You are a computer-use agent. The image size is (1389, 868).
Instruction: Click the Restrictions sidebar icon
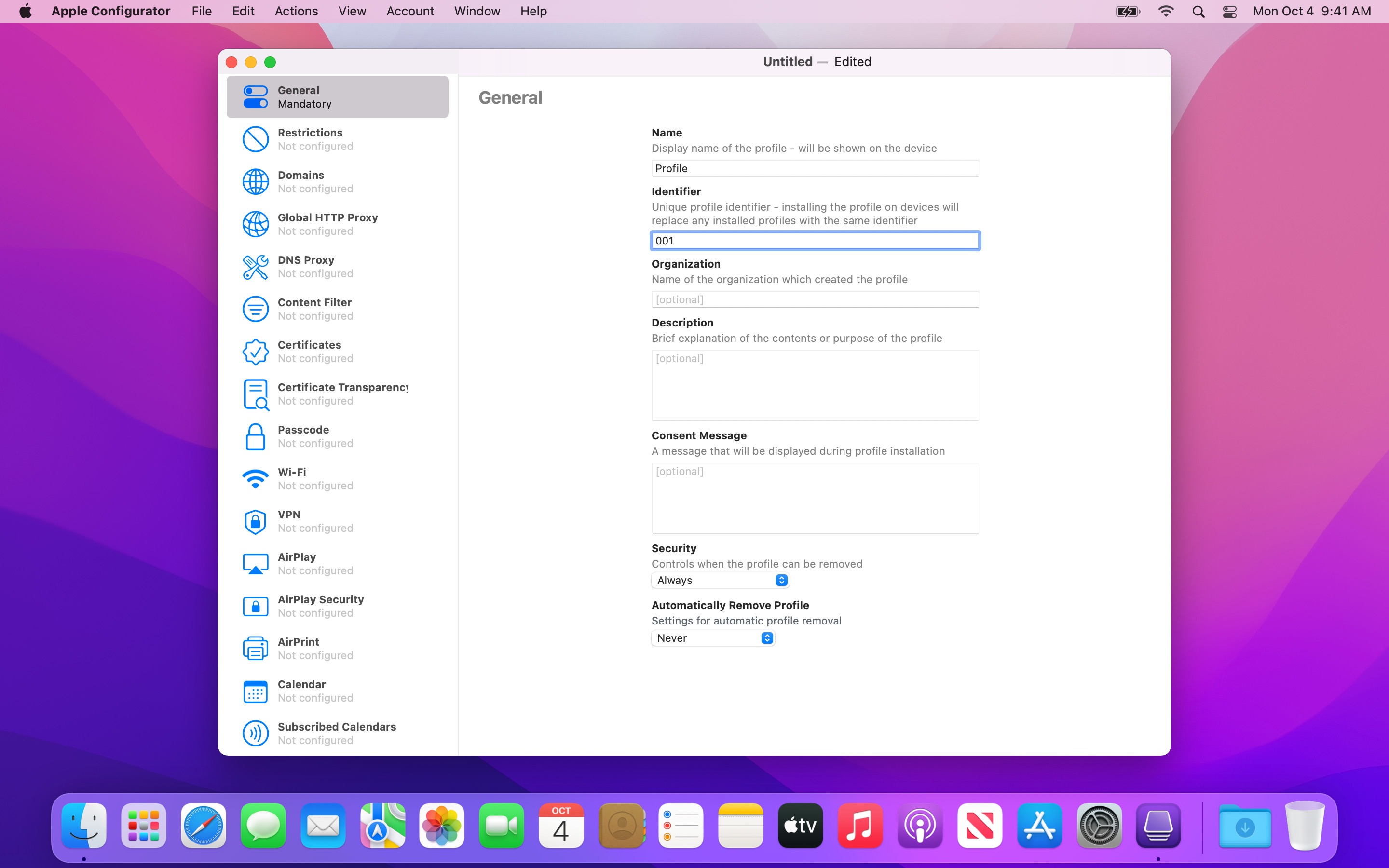coord(254,139)
